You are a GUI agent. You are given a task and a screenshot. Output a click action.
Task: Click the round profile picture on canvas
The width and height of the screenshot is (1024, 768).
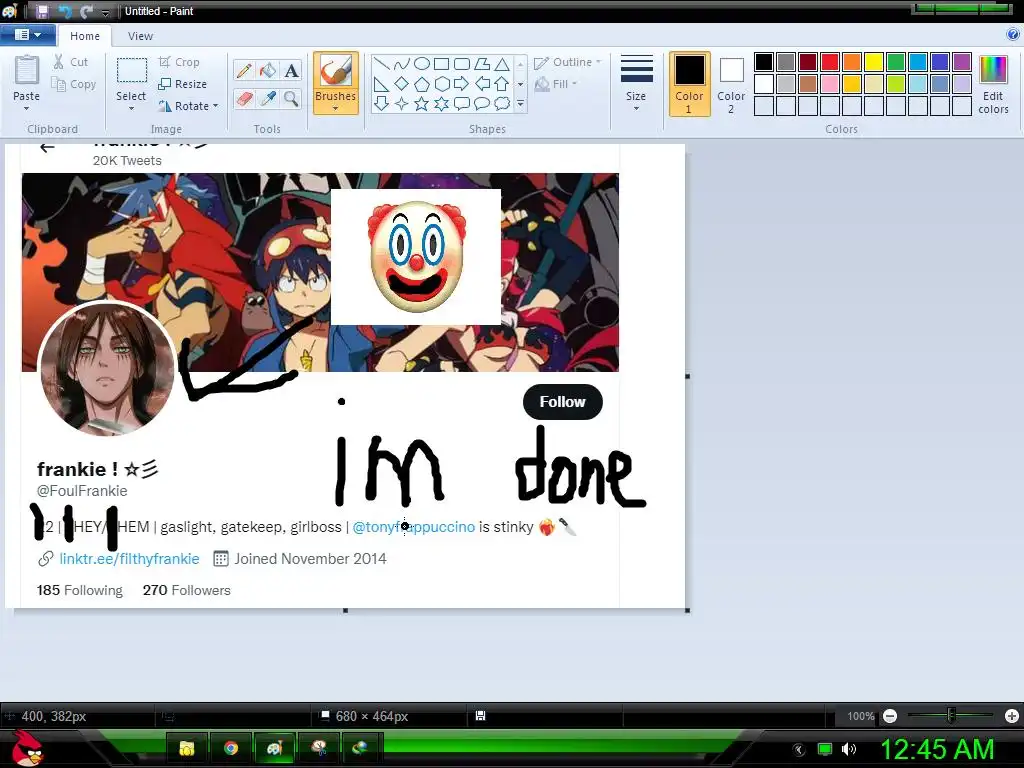tap(107, 368)
